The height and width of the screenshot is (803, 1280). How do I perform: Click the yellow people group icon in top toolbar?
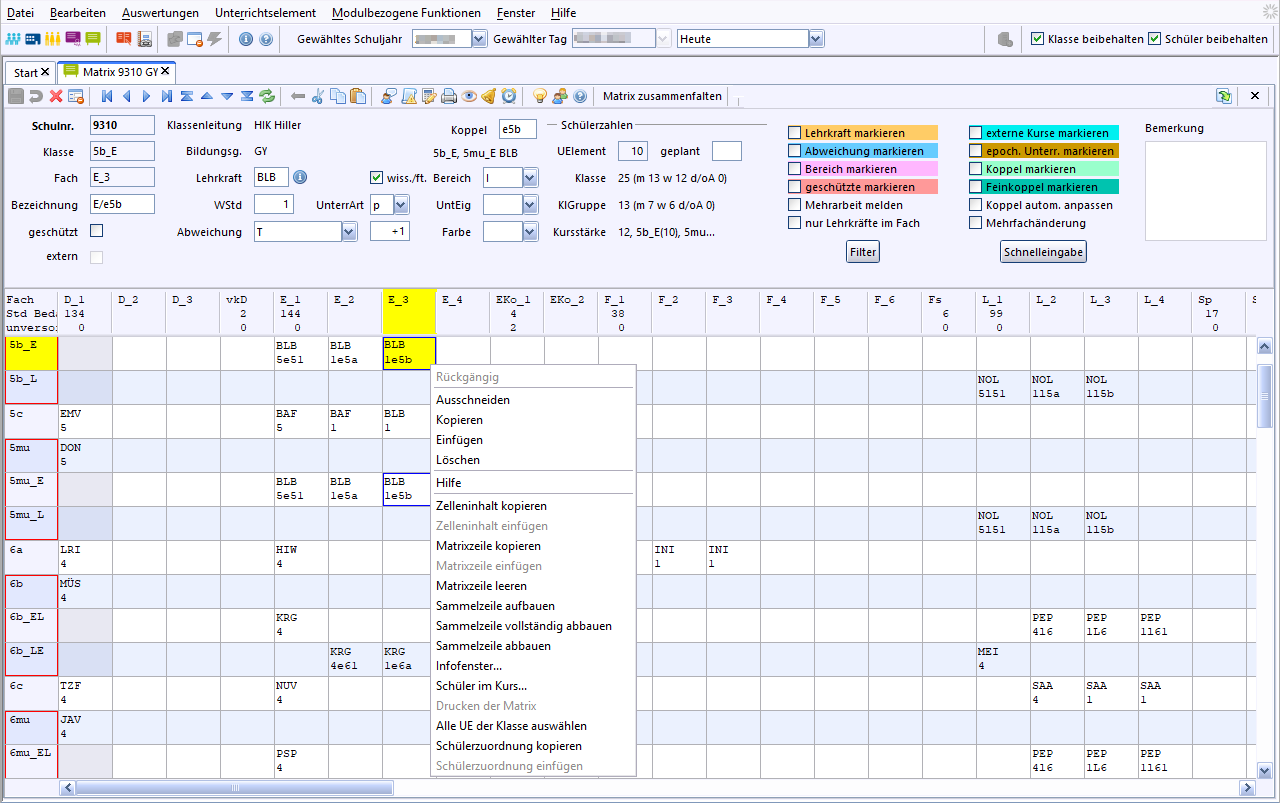click(x=53, y=39)
